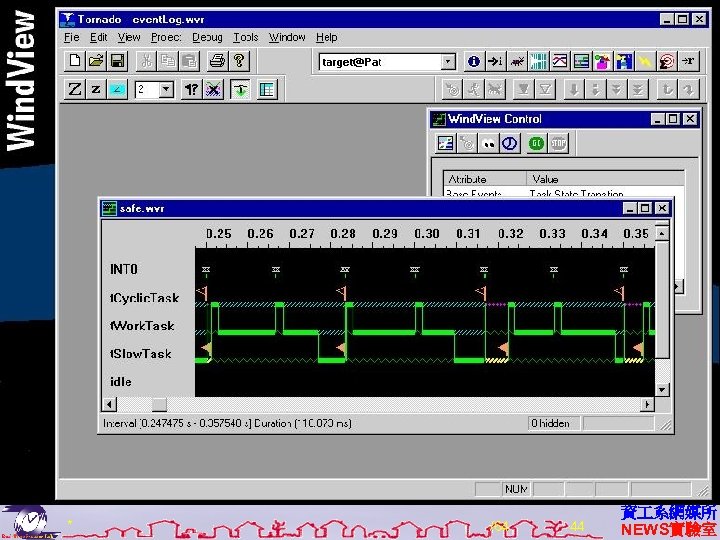
Task: Click the up arrow of safe.wvr vertical scrollbar
Action: pos(662,233)
